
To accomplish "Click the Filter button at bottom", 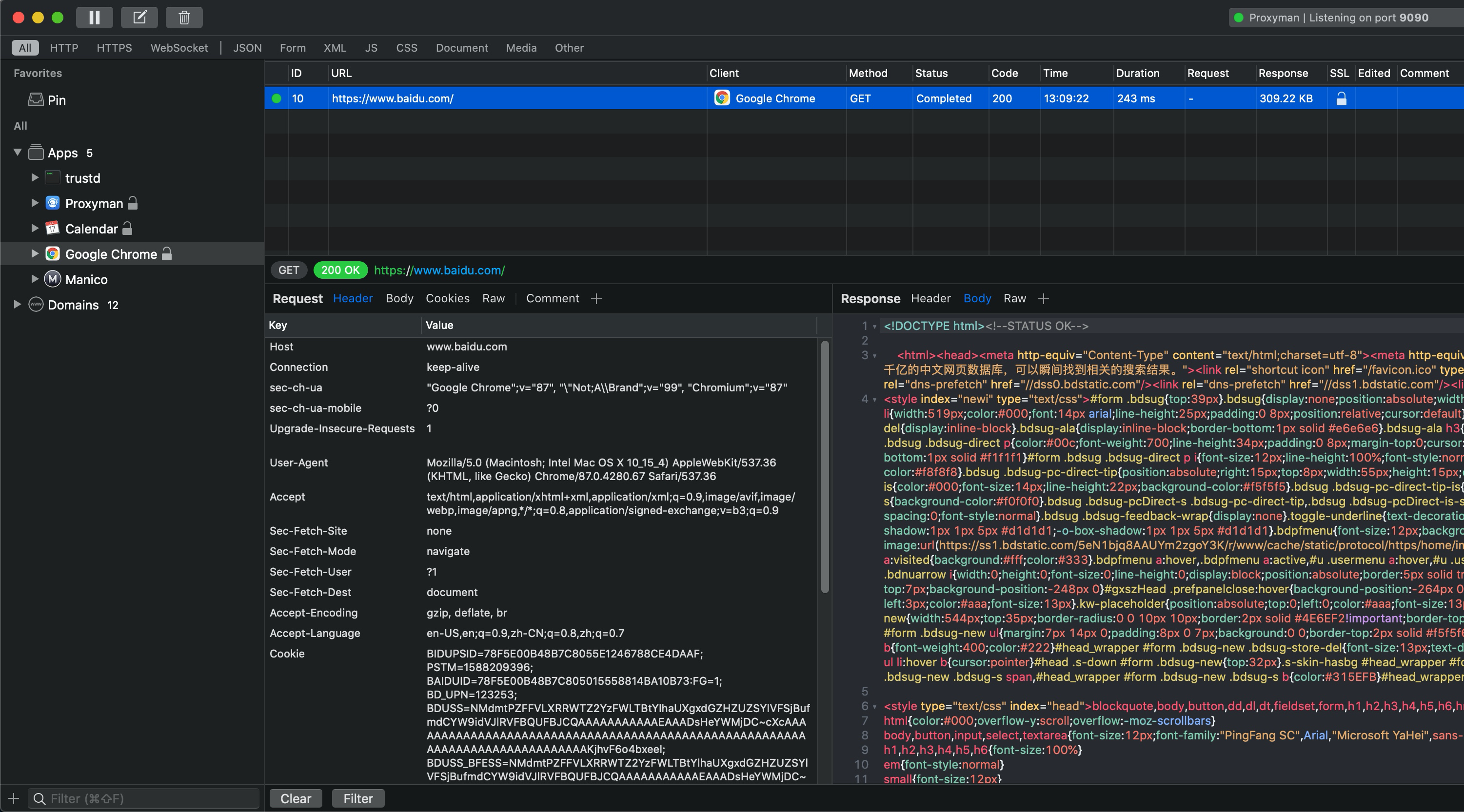I will tap(358, 798).
